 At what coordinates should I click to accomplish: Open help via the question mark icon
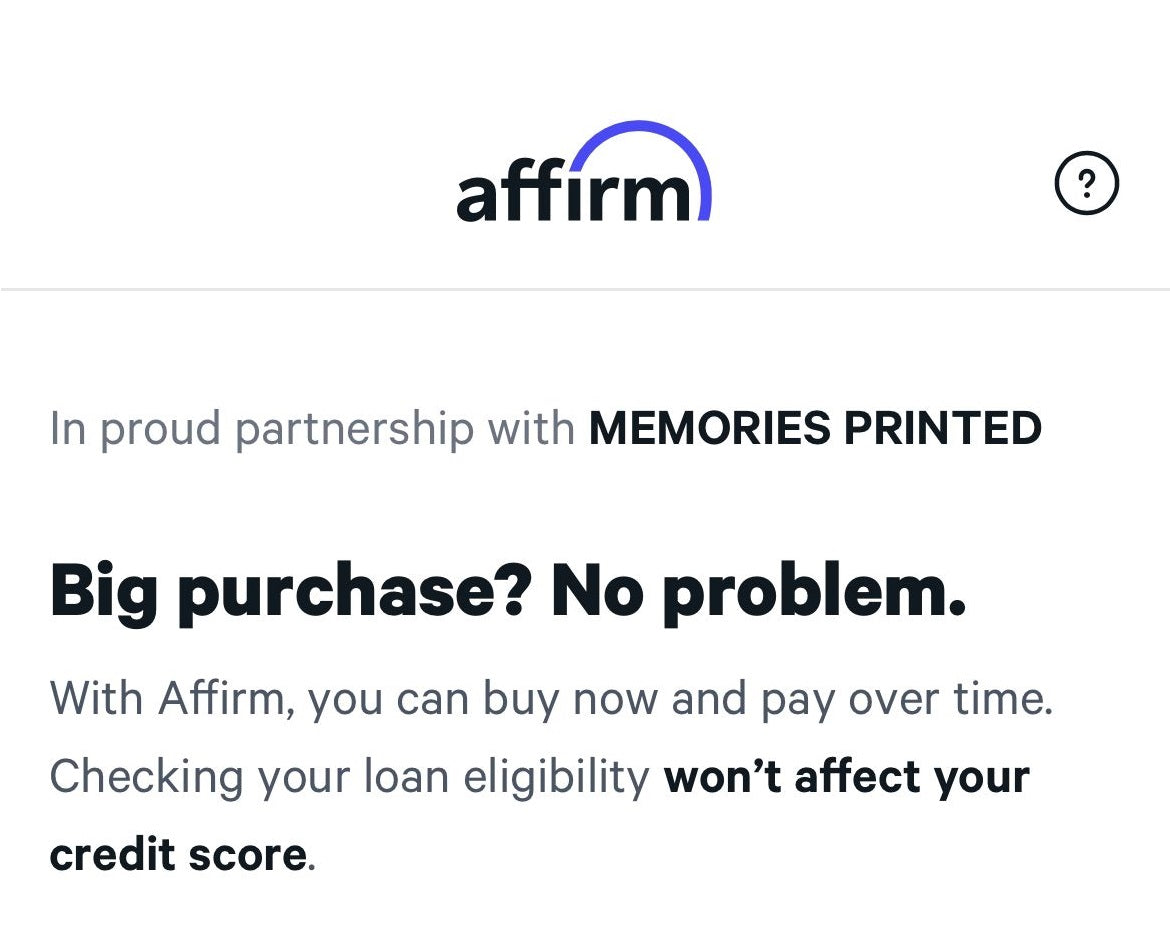1087,184
